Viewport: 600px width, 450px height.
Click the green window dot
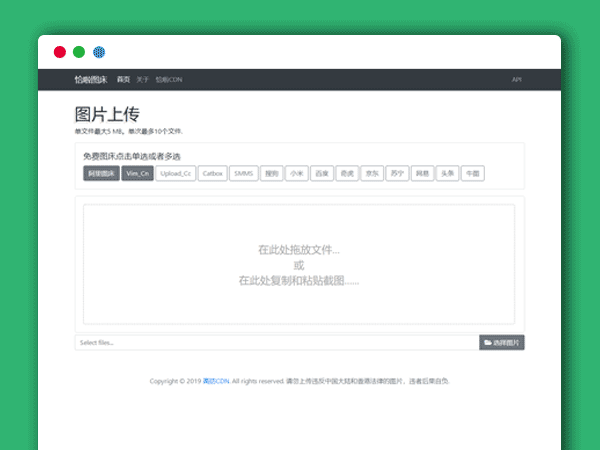coord(79,52)
